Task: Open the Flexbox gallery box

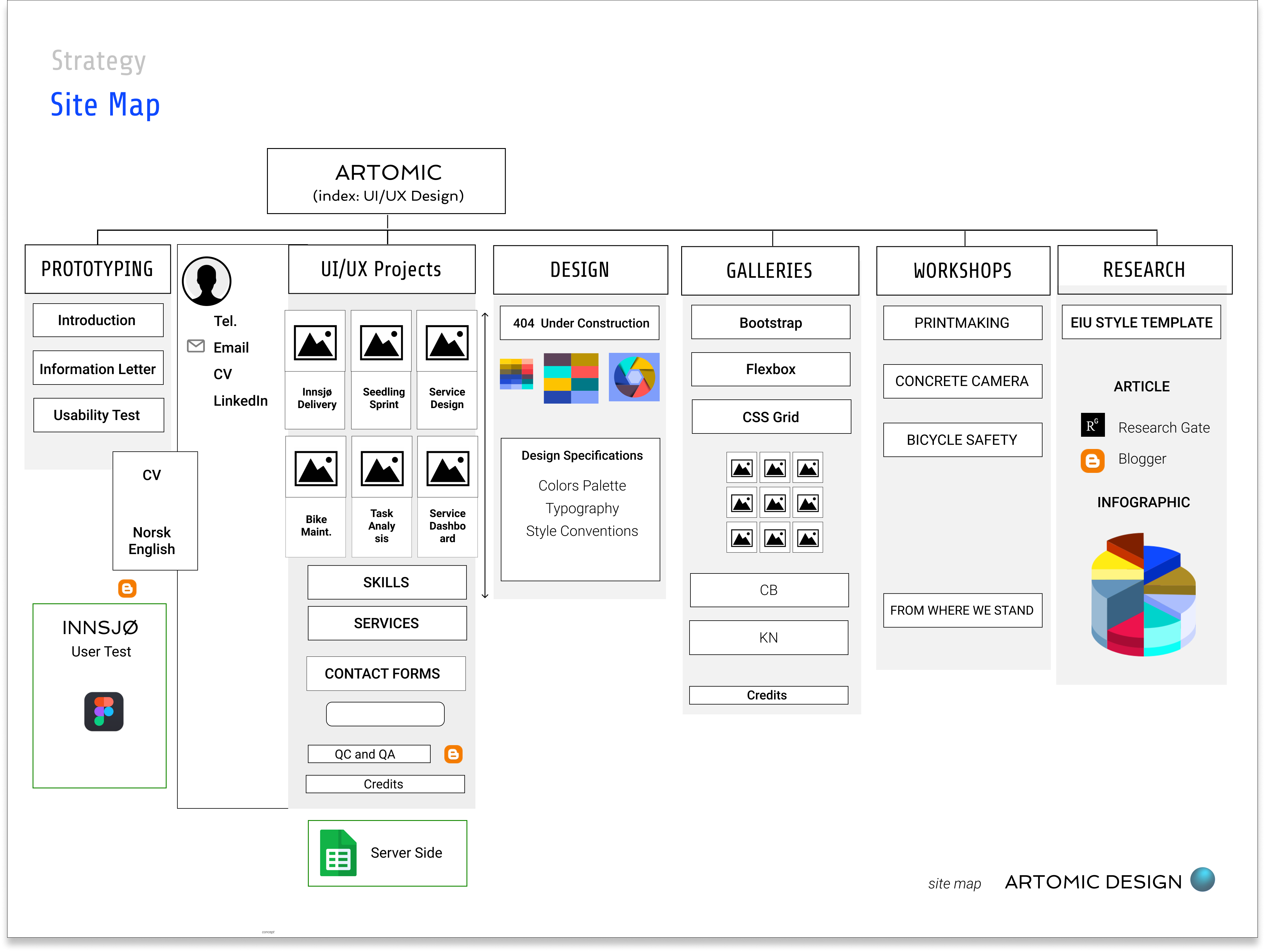Action: [770, 369]
